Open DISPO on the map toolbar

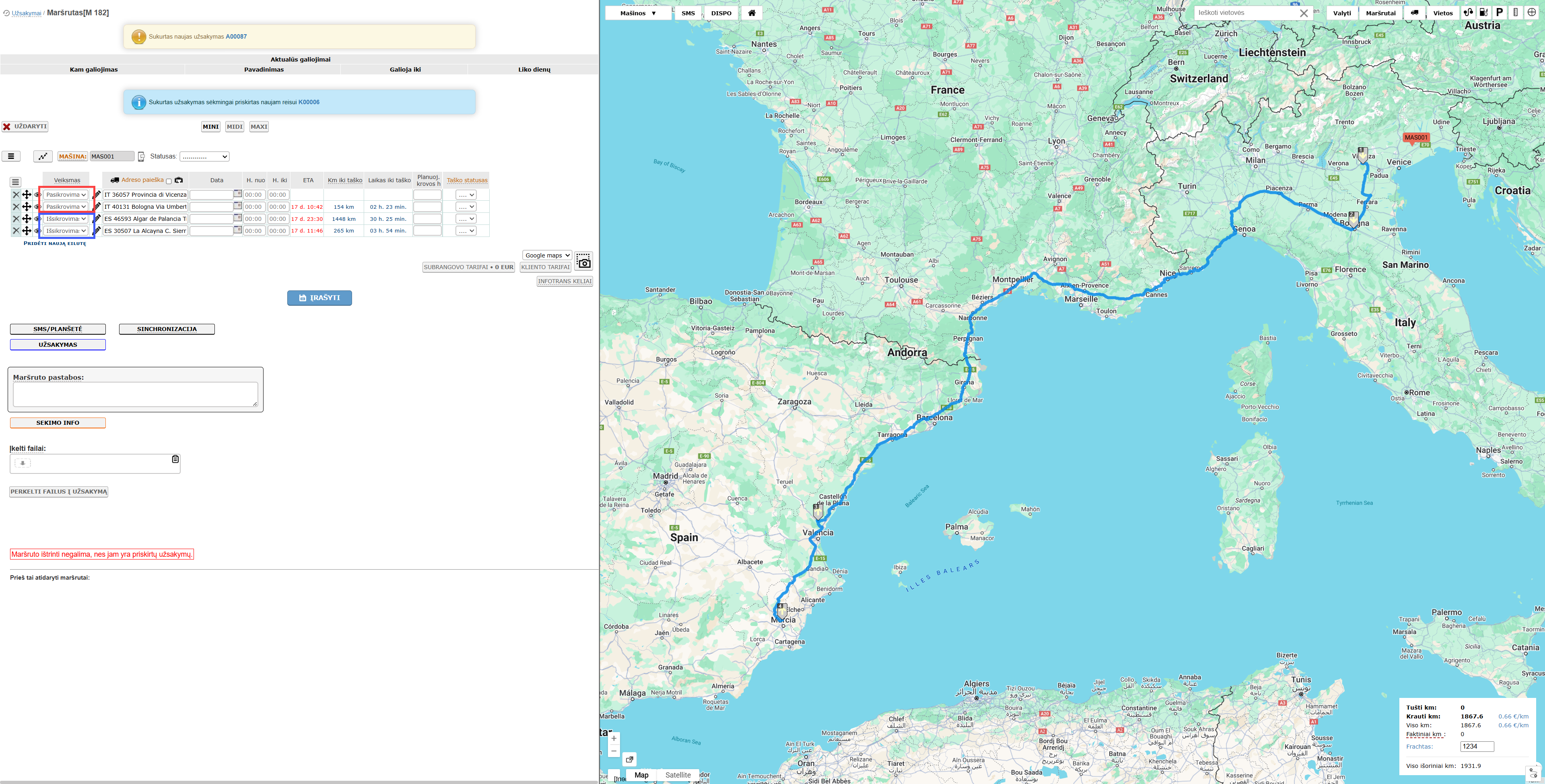coord(721,13)
